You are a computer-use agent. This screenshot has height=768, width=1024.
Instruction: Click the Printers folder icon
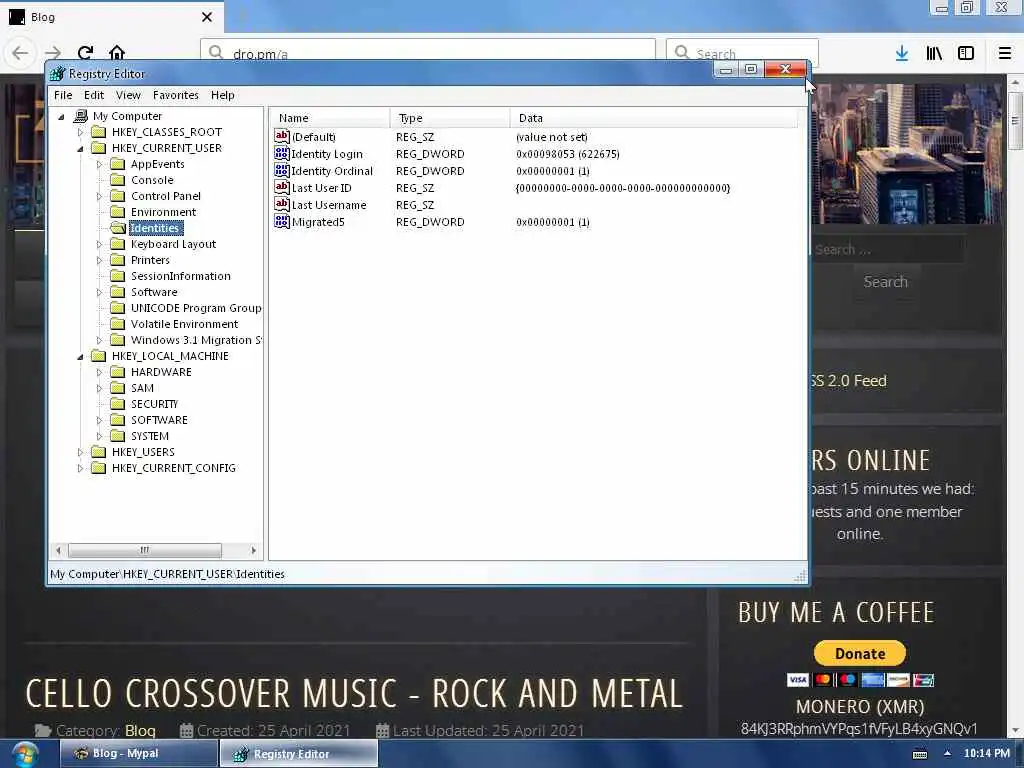coord(118,260)
